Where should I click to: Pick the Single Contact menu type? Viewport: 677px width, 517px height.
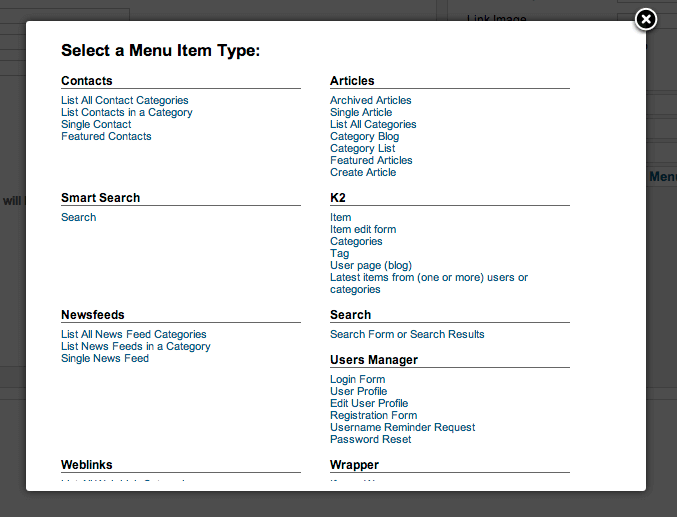[96, 124]
